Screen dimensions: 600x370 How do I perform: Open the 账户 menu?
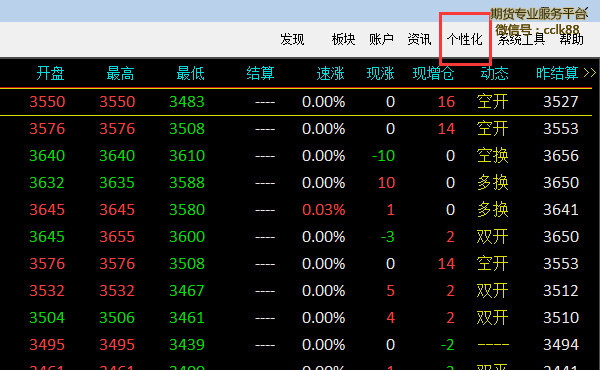[381, 39]
